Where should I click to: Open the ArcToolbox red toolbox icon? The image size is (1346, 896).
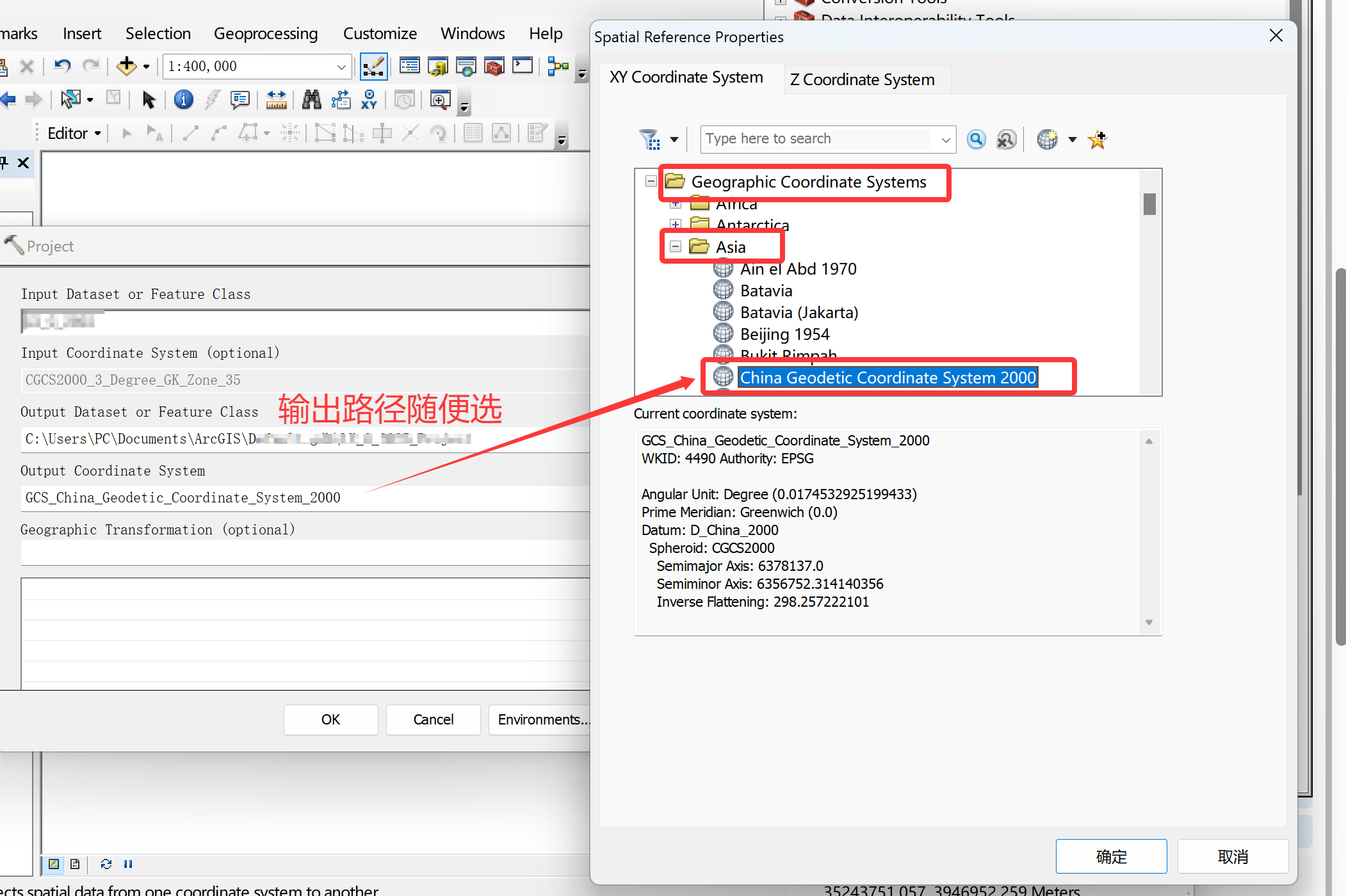tap(494, 66)
